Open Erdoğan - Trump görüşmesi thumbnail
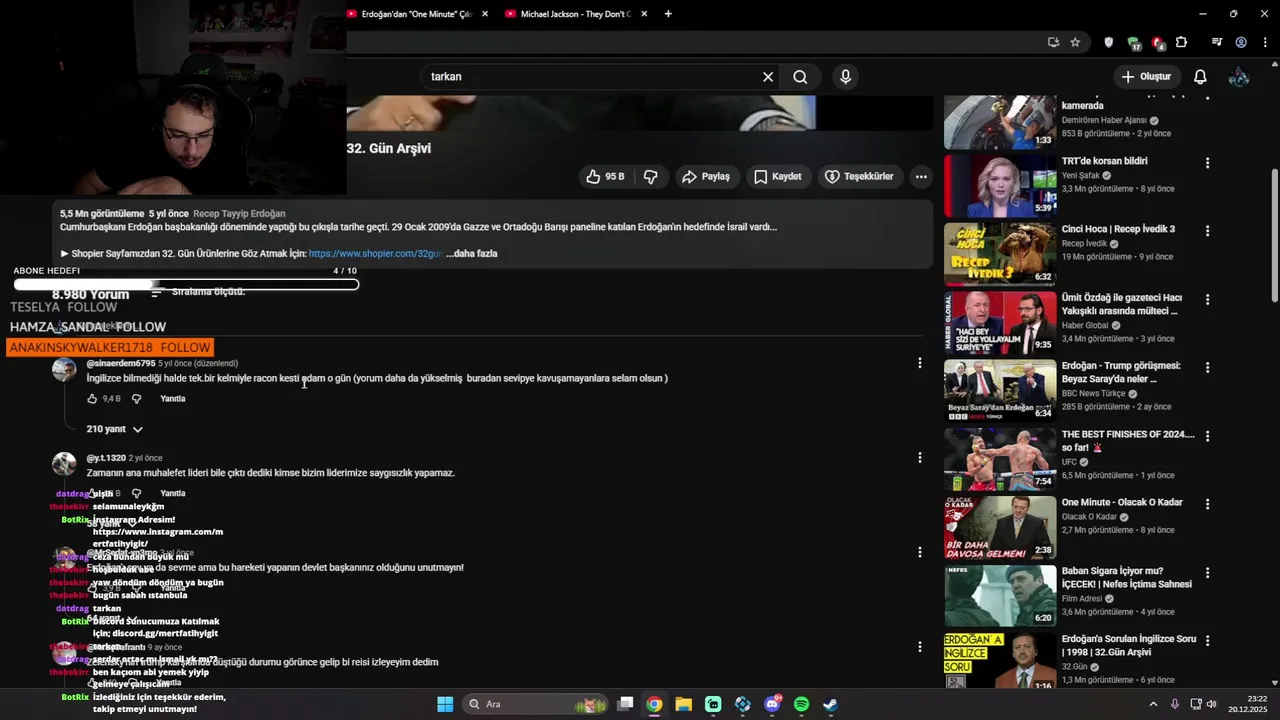The height and width of the screenshot is (720, 1280). [x=1000, y=390]
